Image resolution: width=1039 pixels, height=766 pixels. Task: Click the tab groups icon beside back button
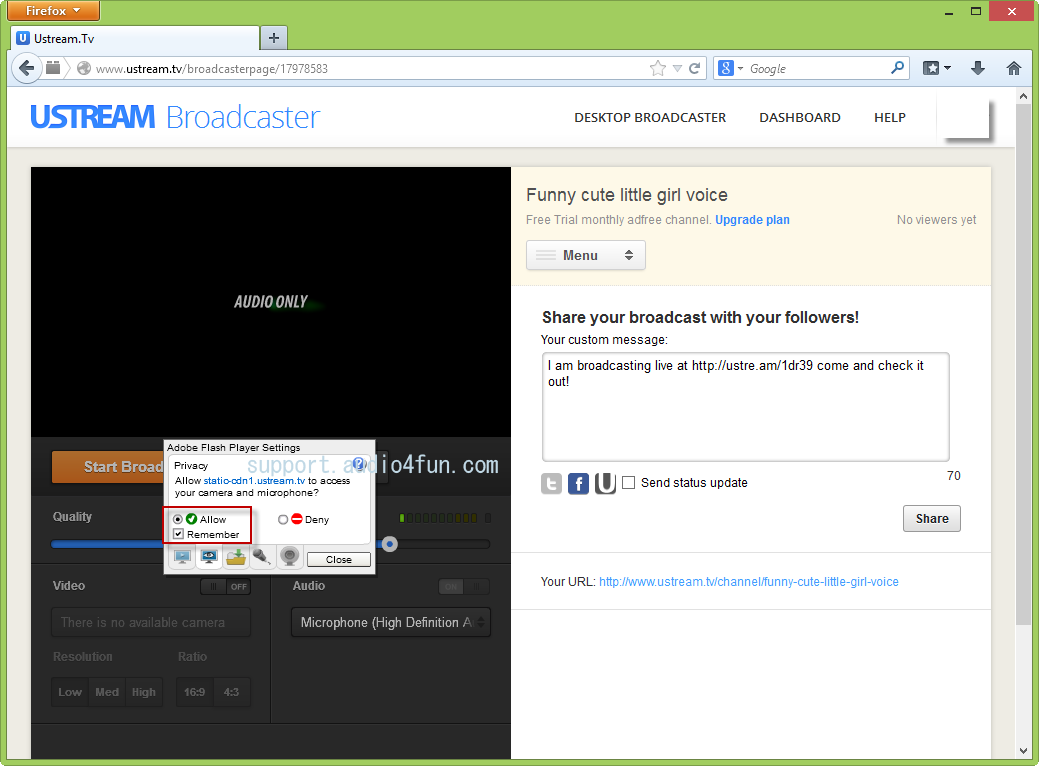pyautogui.click(x=53, y=68)
